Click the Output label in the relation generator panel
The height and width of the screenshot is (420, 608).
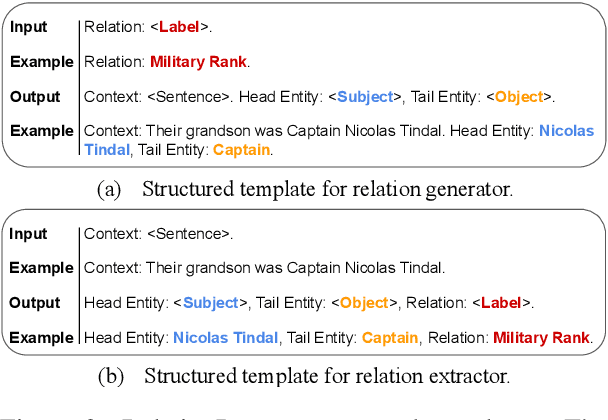point(35,97)
